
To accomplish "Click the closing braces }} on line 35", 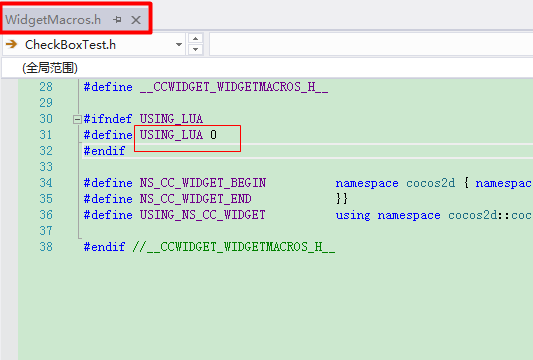I will coord(342,199).
